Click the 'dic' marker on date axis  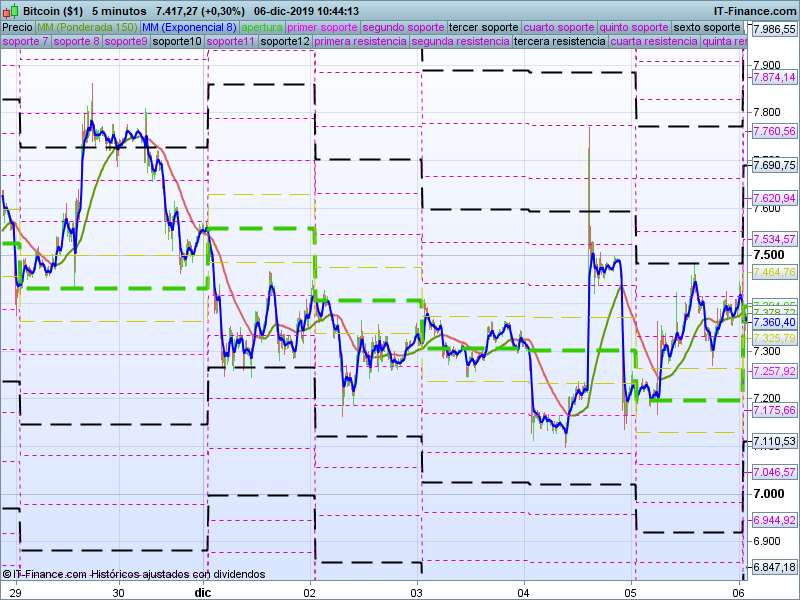203,592
